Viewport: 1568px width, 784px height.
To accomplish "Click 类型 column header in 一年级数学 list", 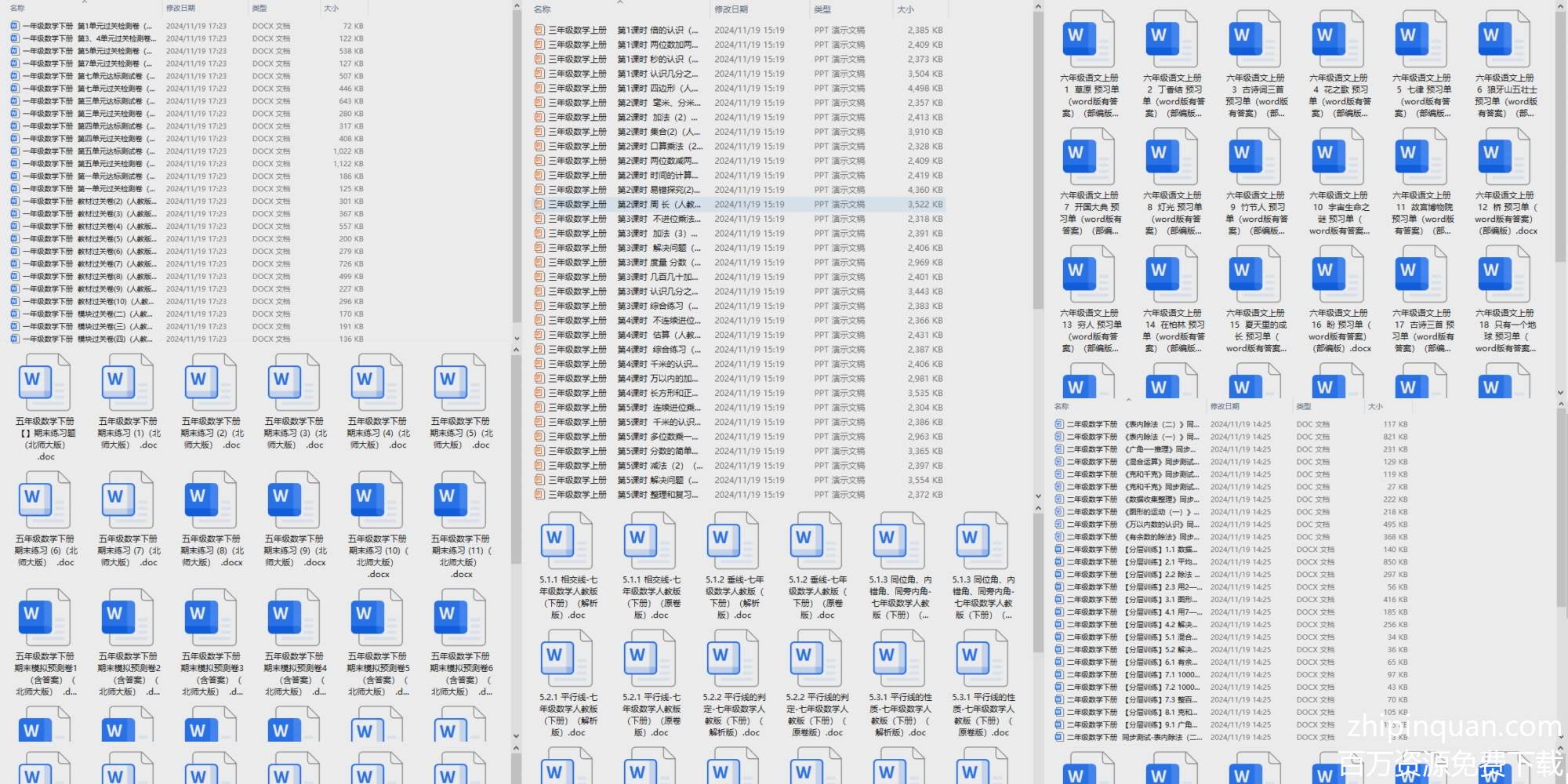I will click(x=260, y=8).
